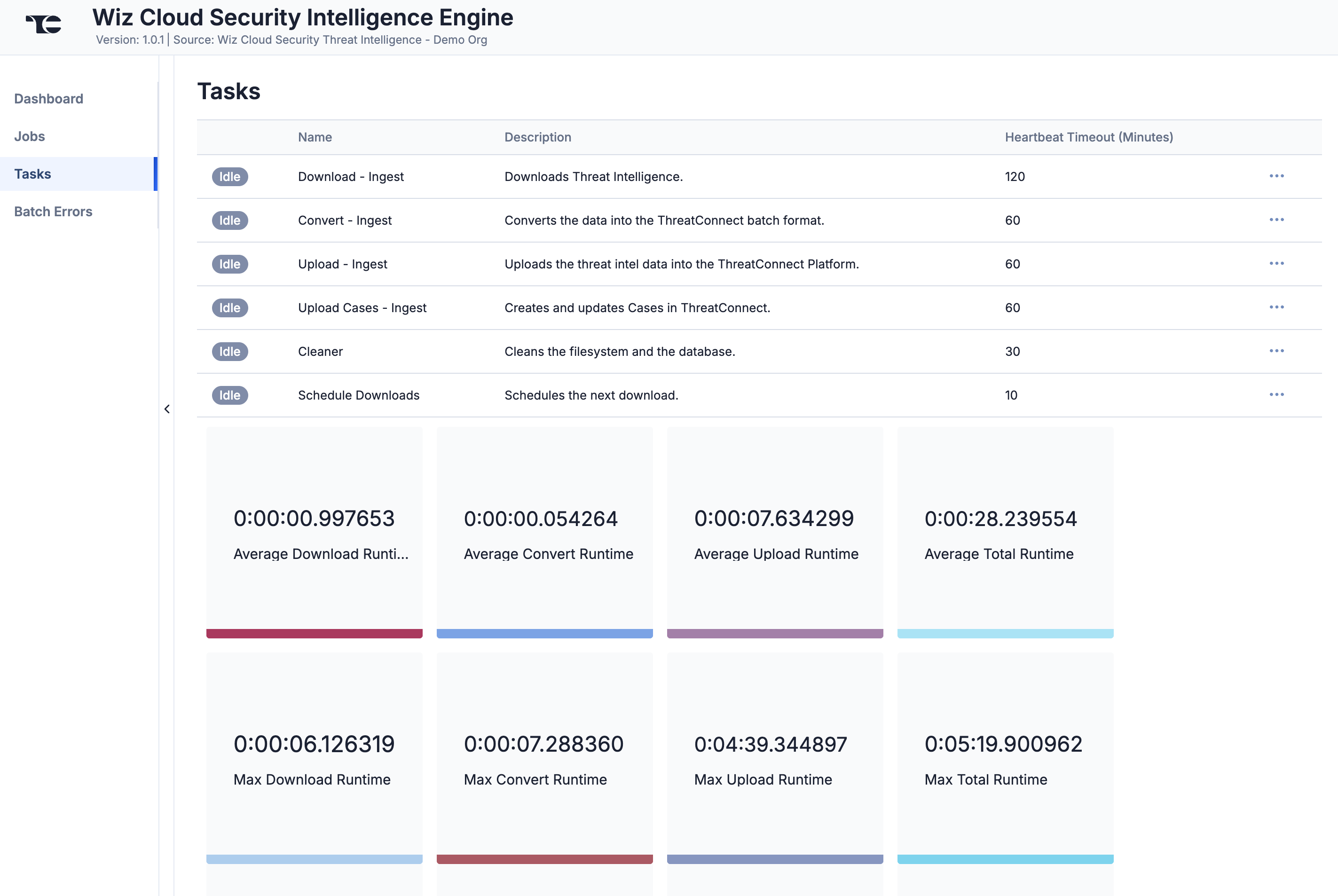Open the Batch Errors page
1338x896 pixels.
click(x=53, y=212)
